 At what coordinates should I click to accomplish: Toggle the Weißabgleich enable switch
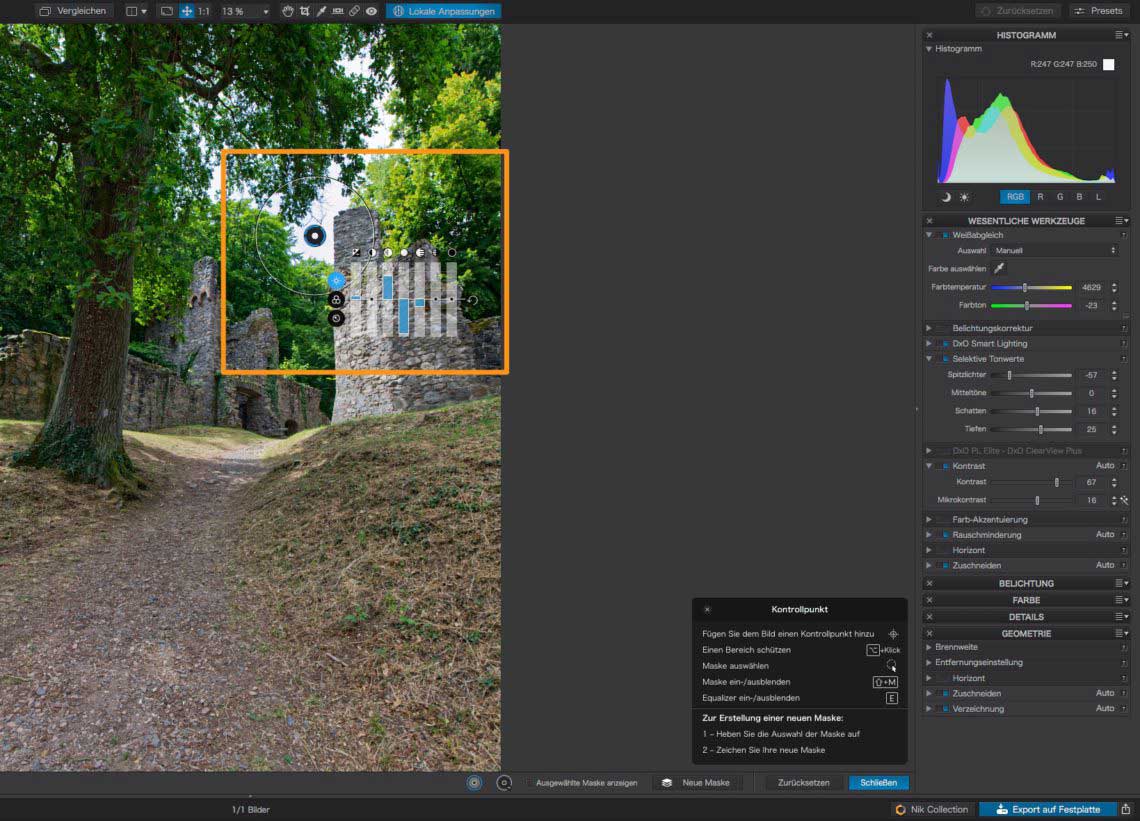tap(944, 235)
